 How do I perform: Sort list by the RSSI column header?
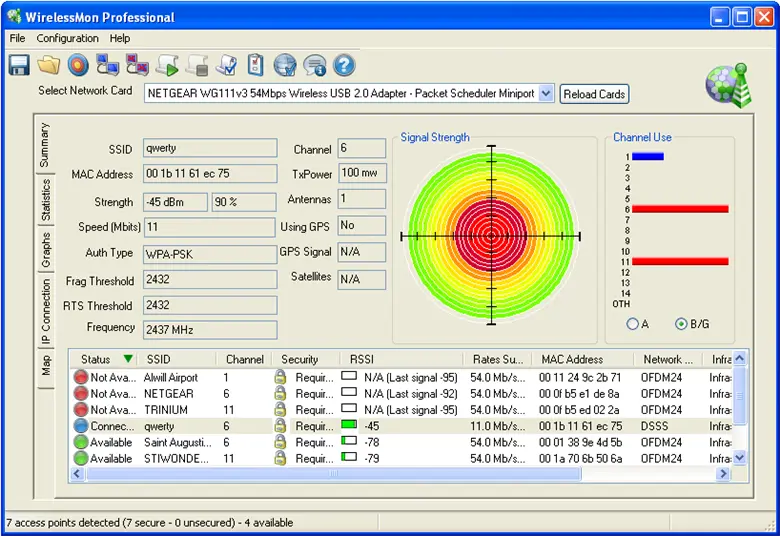tap(362, 359)
